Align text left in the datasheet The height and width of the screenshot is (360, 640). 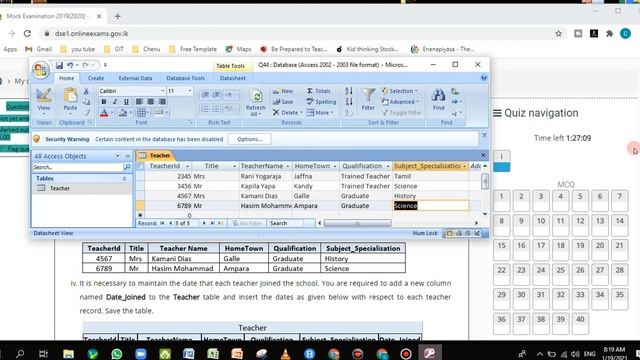139,102
